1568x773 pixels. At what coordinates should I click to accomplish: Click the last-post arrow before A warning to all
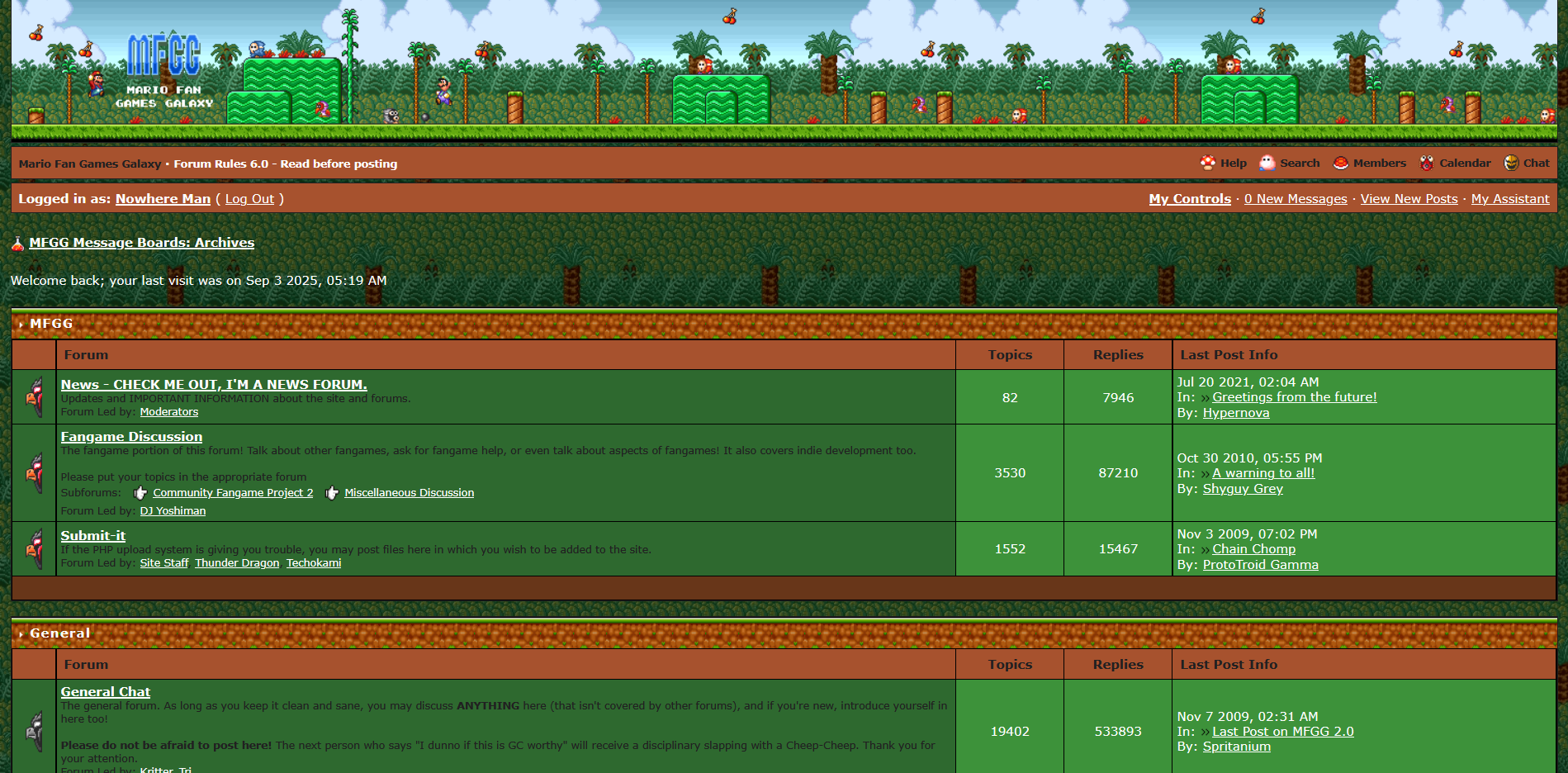[x=1205, y=474]
